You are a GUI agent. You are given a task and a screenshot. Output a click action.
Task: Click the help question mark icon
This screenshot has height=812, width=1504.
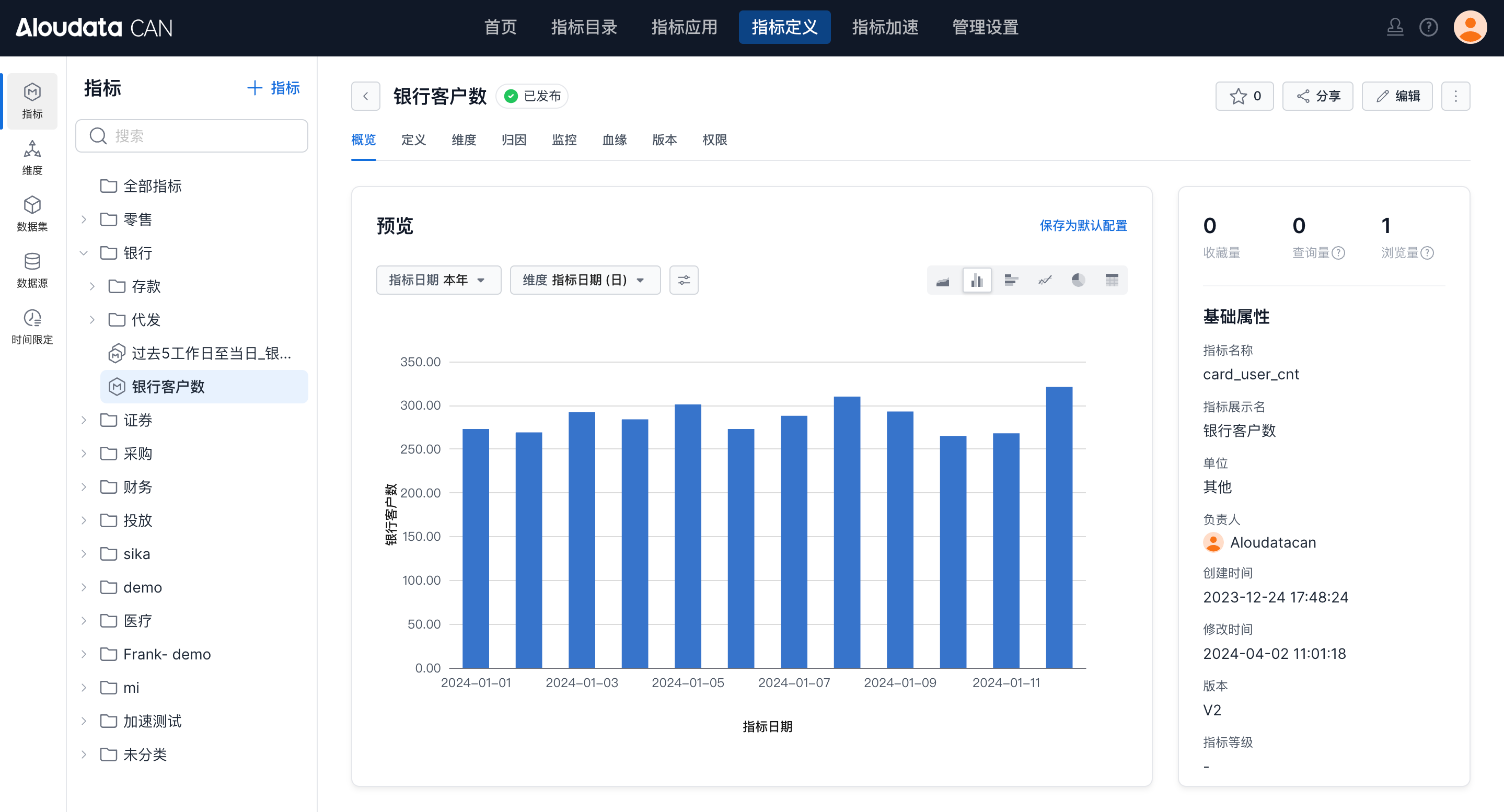pos(1428,28)
